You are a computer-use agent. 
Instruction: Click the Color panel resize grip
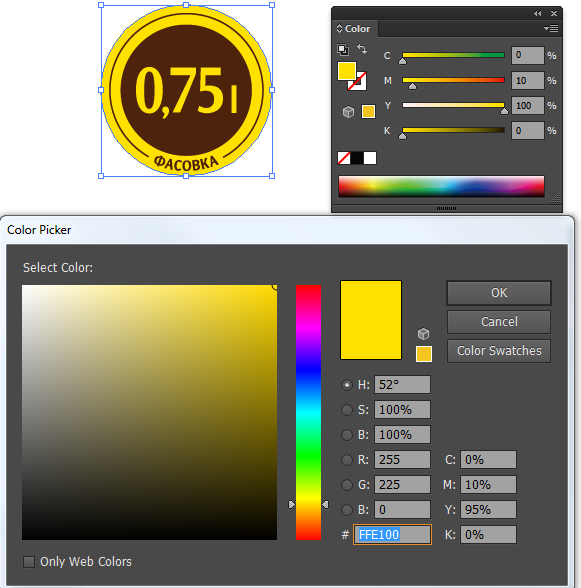[x=555, y=198]
